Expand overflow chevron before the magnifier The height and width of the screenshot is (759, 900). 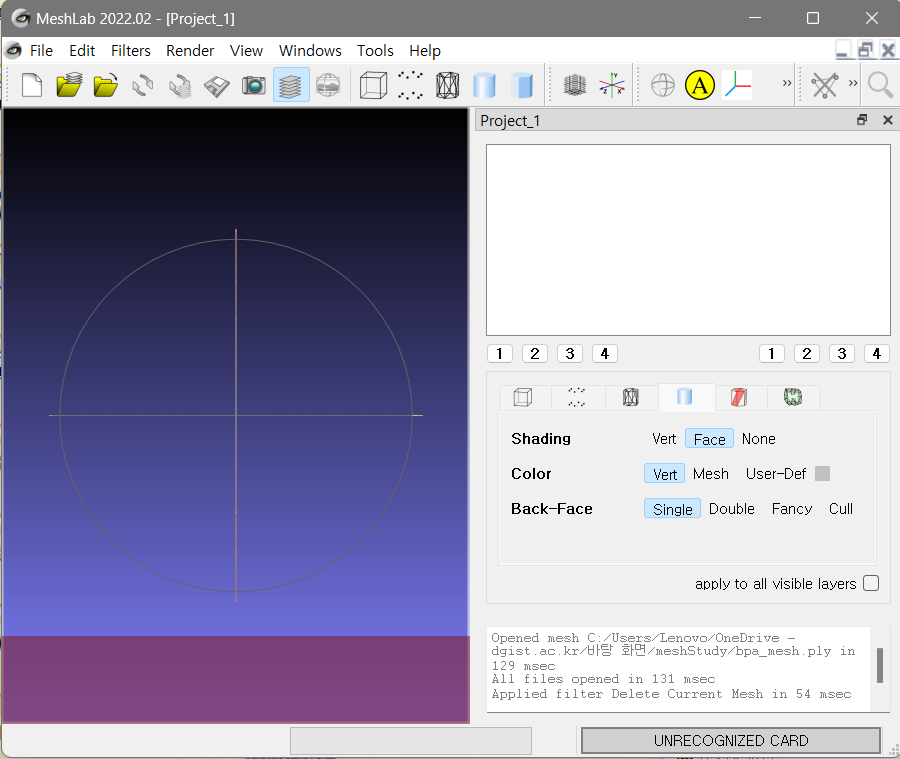click(x=853, y=83)
